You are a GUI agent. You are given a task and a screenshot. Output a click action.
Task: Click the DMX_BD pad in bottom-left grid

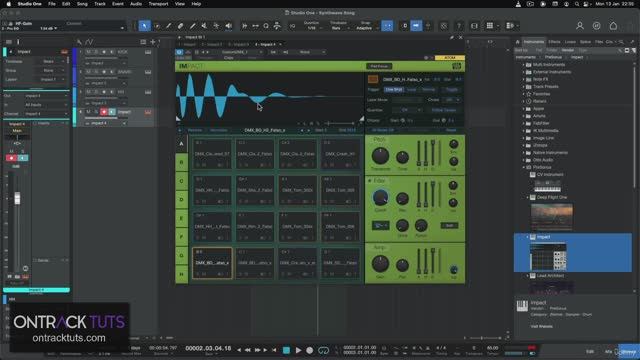click(212, 263)
